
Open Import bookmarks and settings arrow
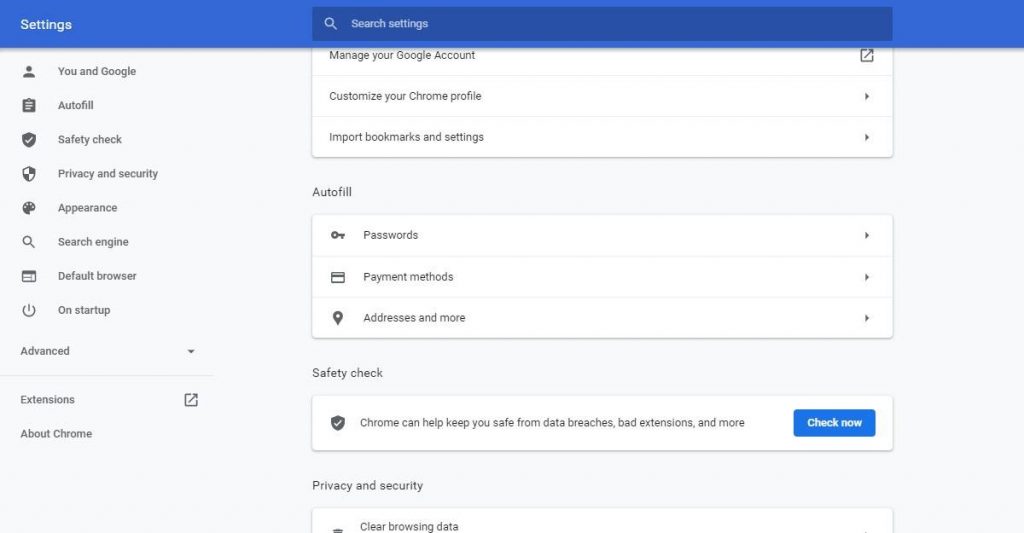867,137
